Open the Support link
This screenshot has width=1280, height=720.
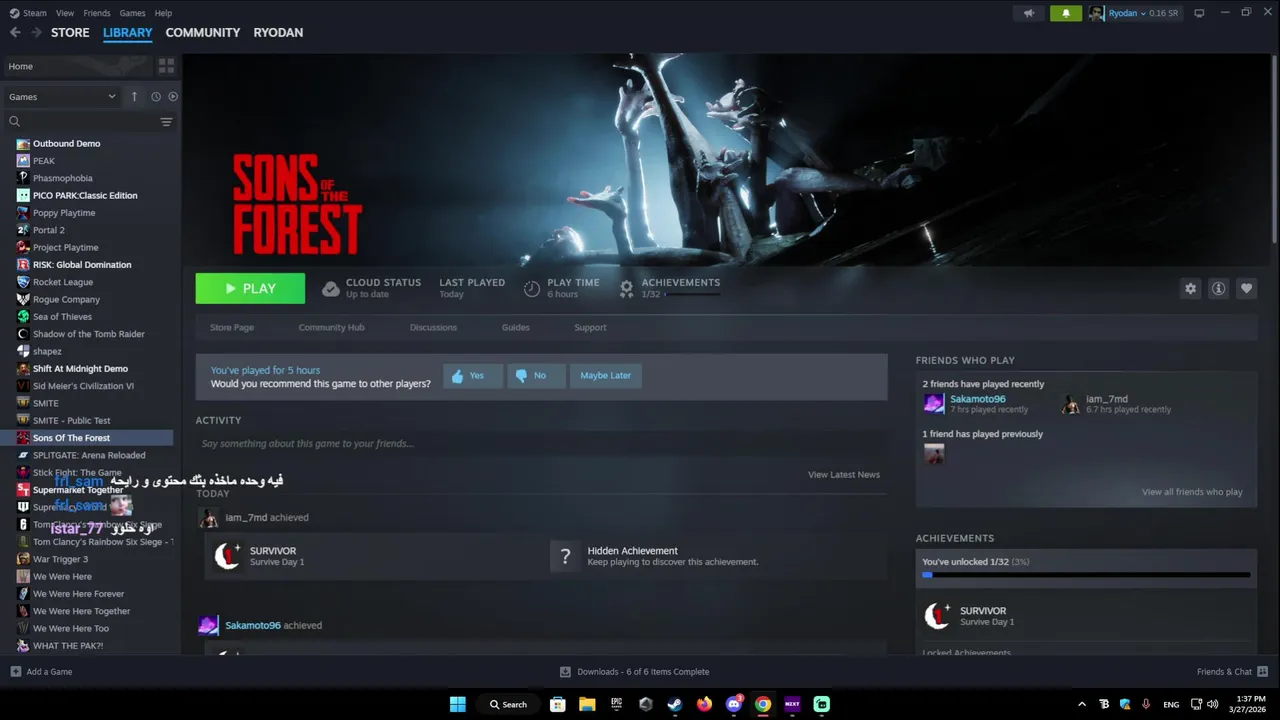(x=590, y=327)
